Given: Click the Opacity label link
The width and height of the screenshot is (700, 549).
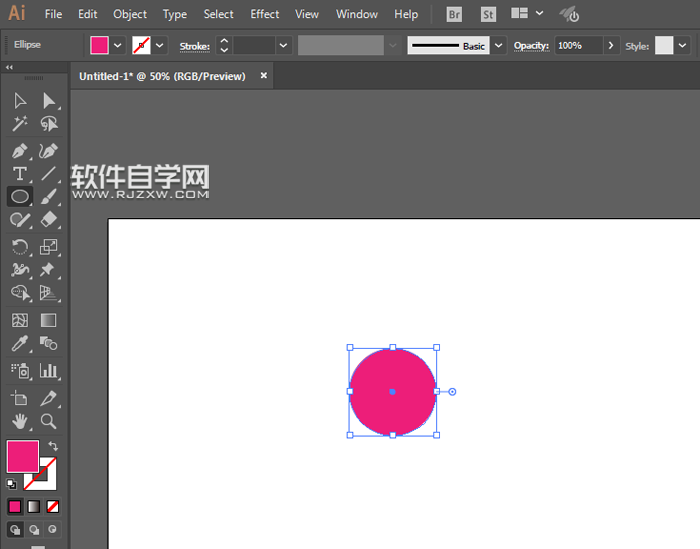Looking at the screenshot, I should (x=531, y=46).
